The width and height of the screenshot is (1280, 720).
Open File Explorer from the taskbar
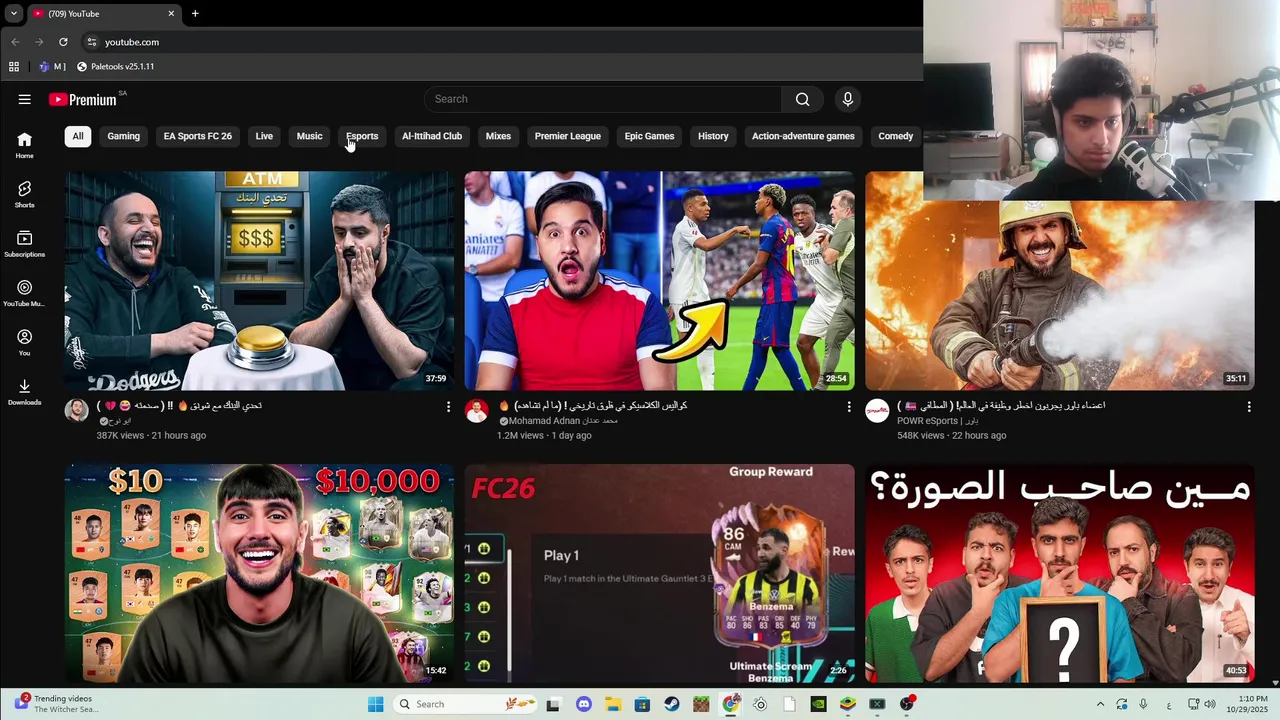(613, 704)
